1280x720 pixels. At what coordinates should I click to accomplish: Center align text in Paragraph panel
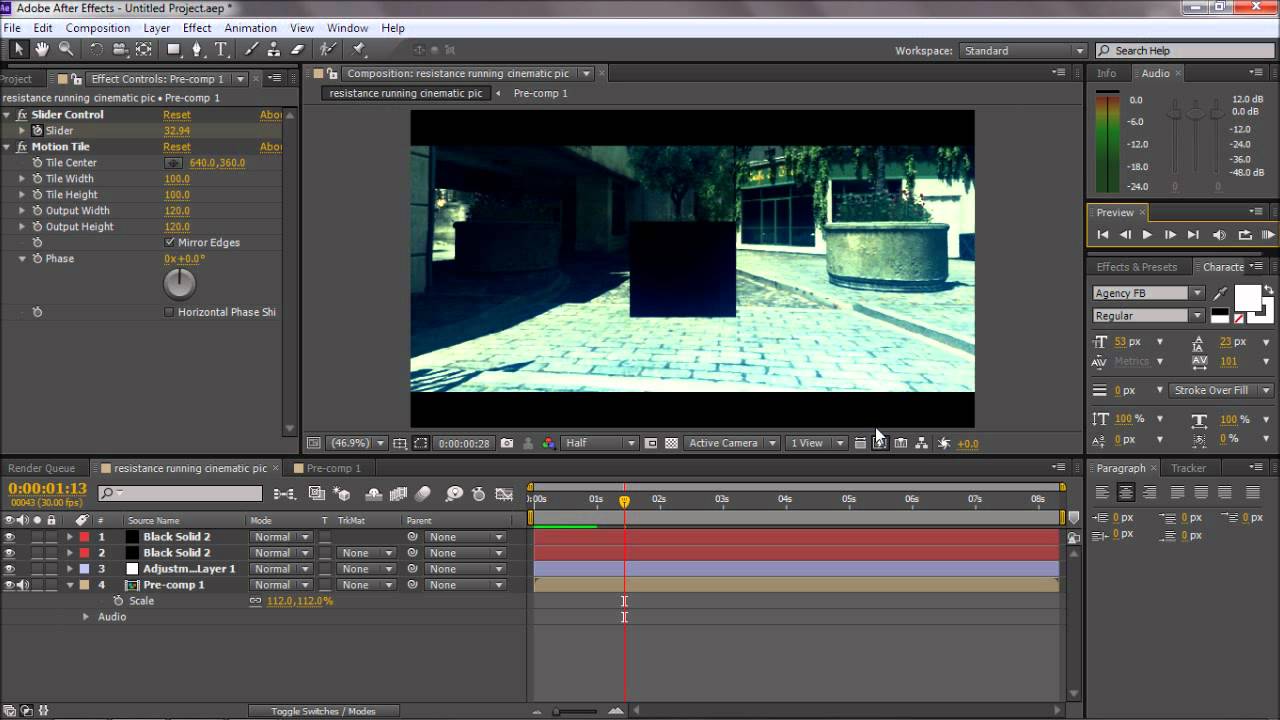point(1126,492)
